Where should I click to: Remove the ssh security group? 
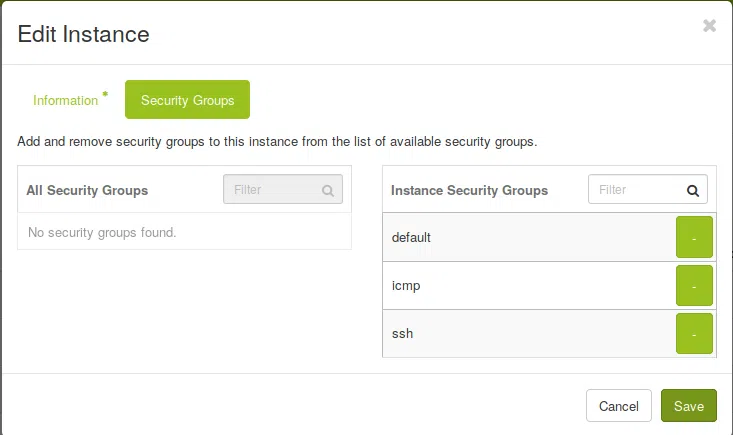click(x=694, y=334)
